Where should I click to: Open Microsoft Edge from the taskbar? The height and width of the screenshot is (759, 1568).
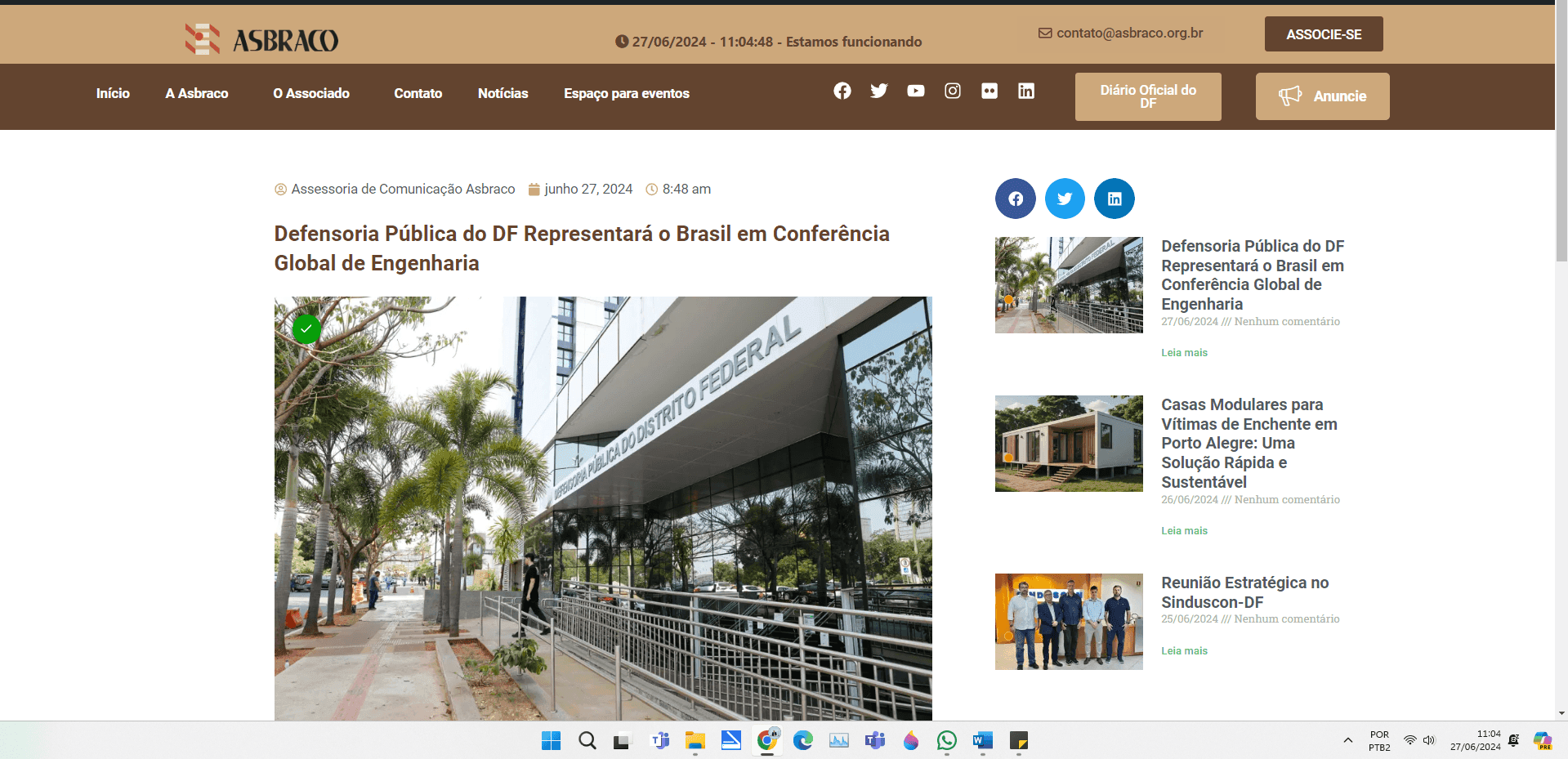(x=803, y=741)
